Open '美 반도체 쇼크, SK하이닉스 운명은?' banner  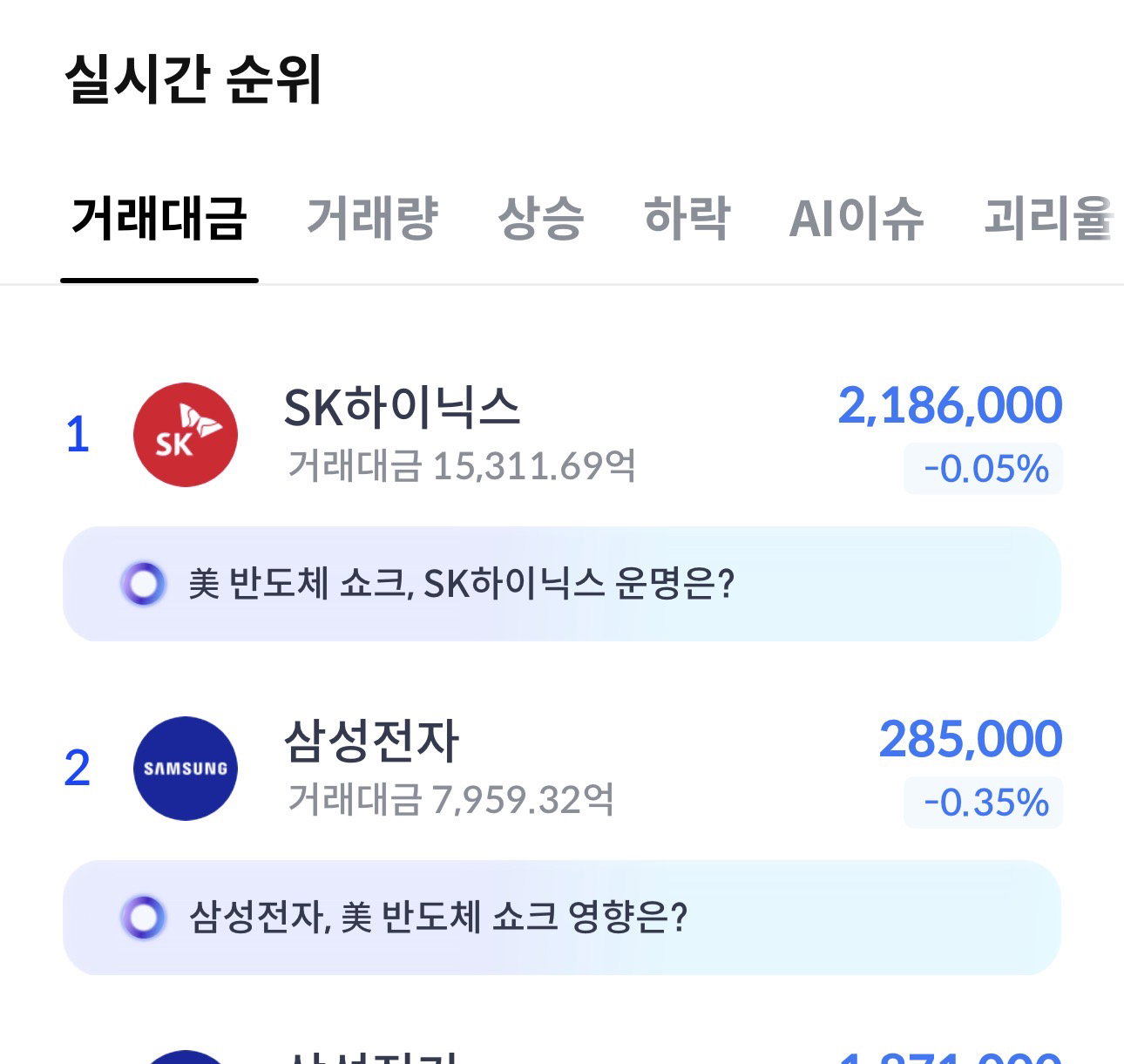point(562,584)
